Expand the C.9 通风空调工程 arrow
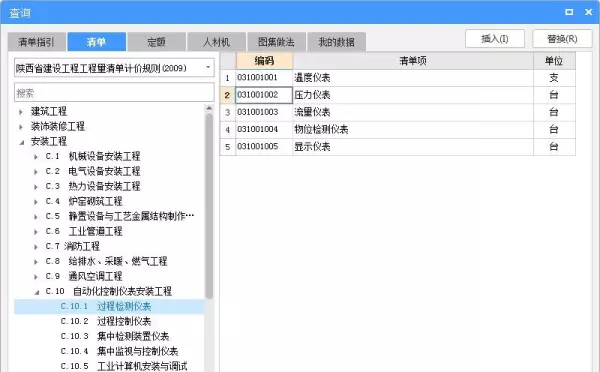The width and height of the screenshot is (600, 372). (36, 277)
